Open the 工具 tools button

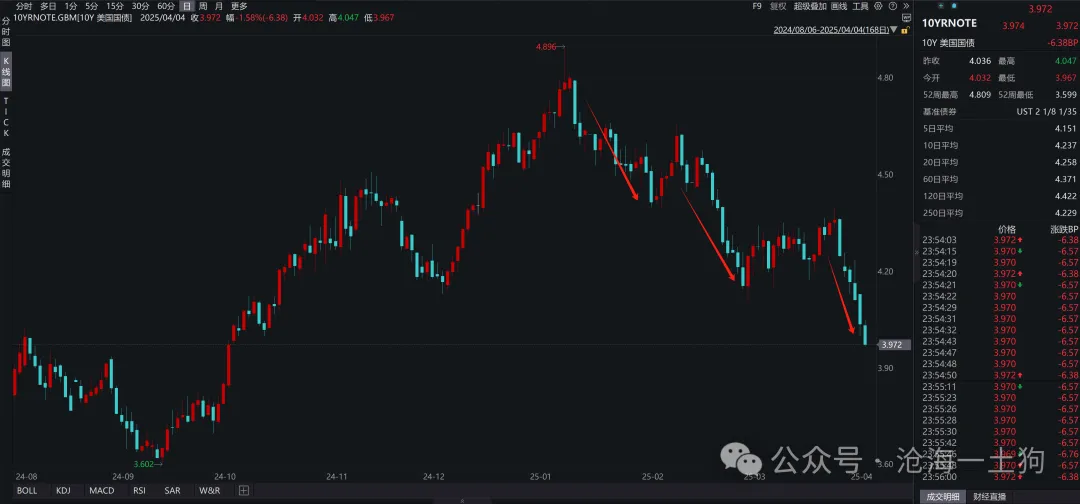click(x=860, y=6)
